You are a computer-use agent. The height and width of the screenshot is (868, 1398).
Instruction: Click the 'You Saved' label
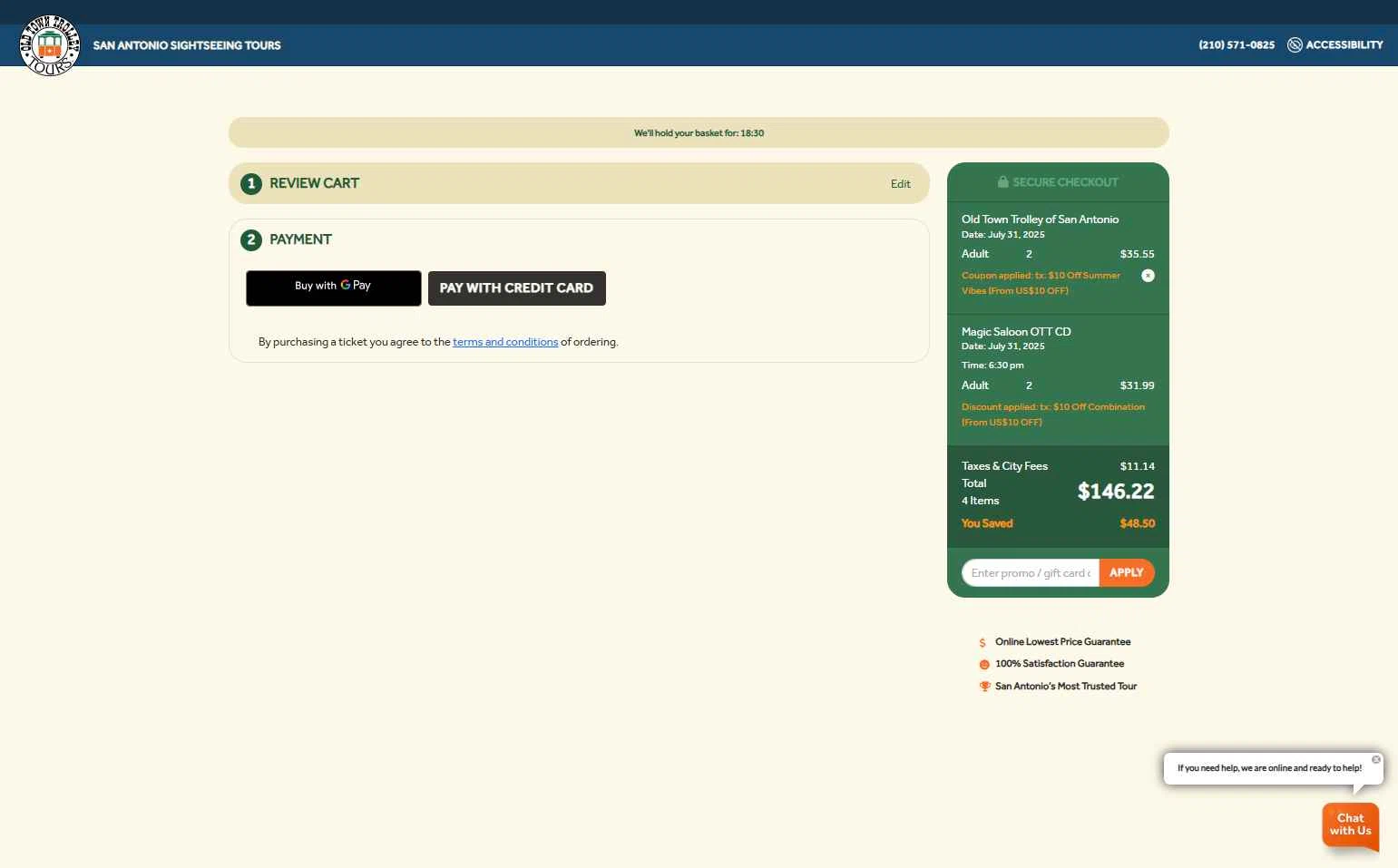pos(987,523)
